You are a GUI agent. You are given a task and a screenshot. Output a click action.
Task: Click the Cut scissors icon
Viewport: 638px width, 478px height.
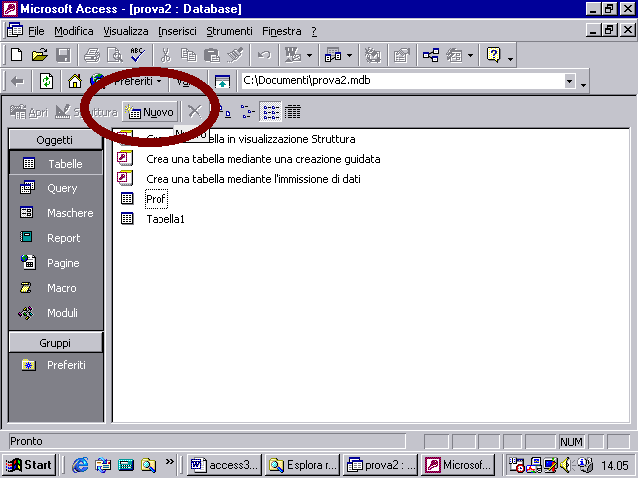(166, 55)
